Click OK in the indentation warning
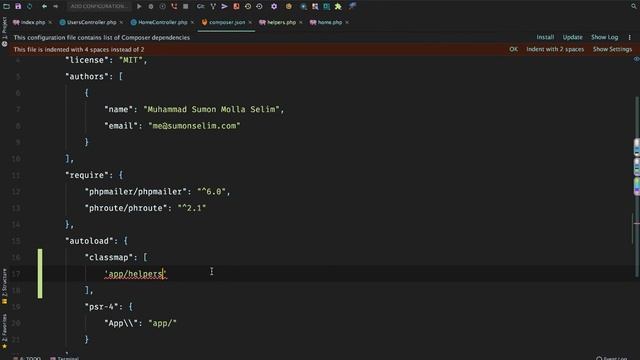Screen dimensions: 640x360 click(513, 49)
